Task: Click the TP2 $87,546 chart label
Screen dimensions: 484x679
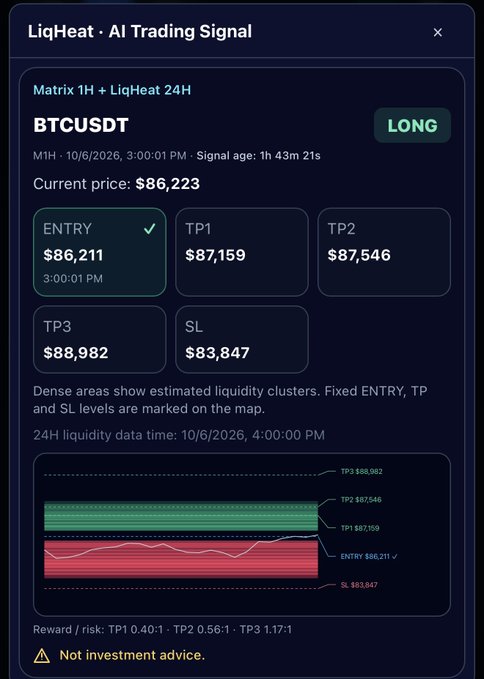Action: (361, 500)
